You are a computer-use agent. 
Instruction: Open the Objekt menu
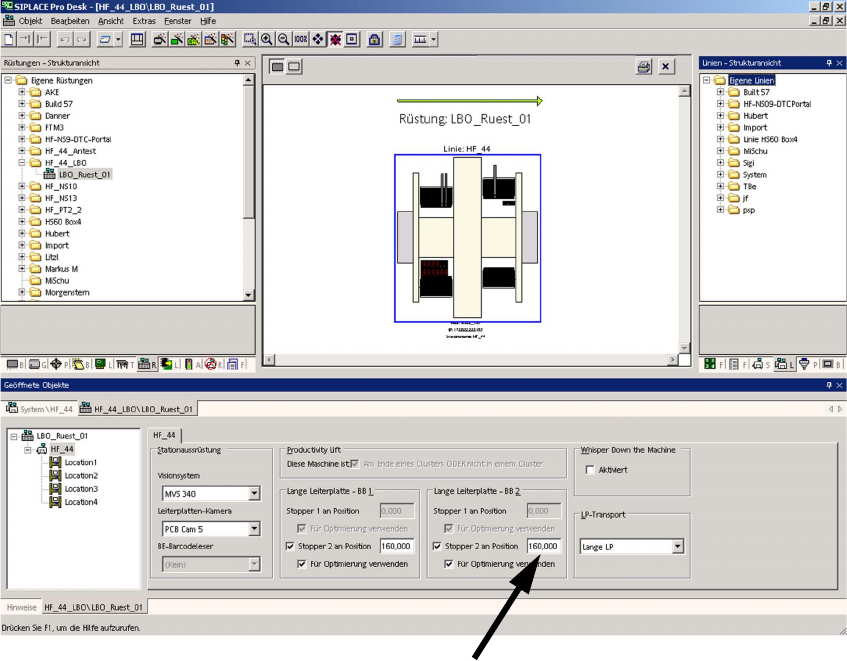(30, 21)
